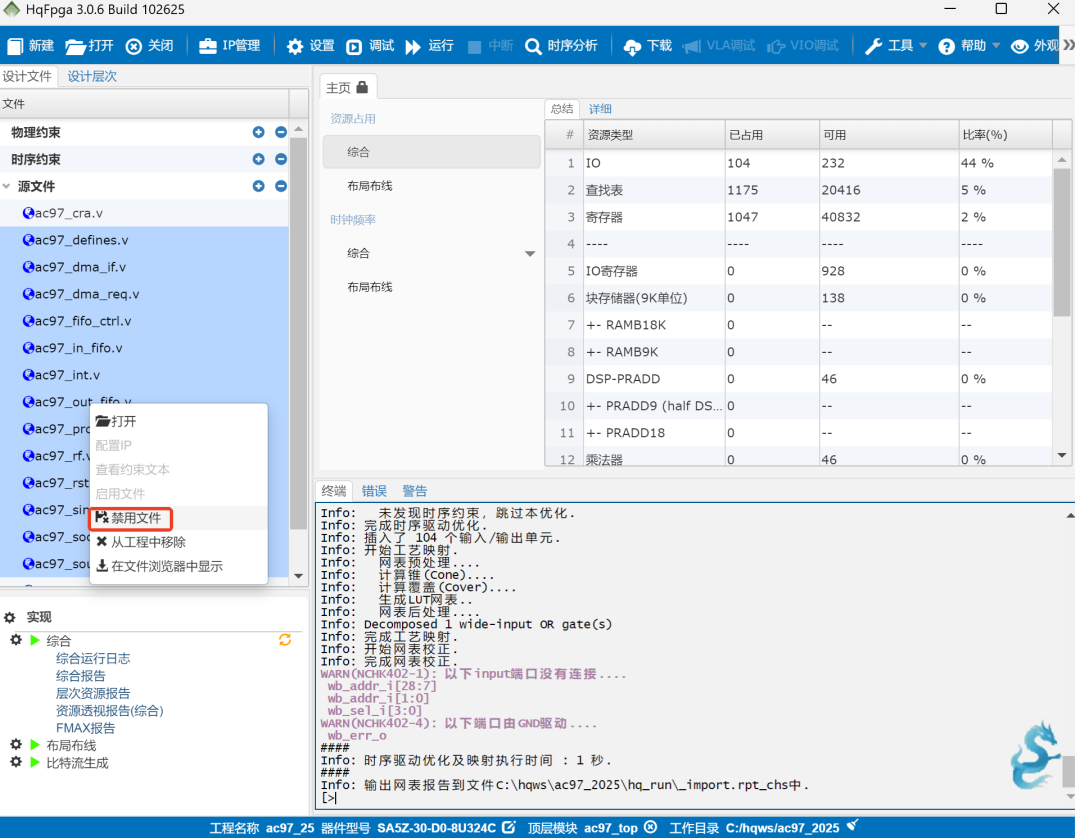Collapse the 源文件 tree section
Image resolution: width=1080 pixels, height=838 pixels.
pyautogui.click(x=8, y=186)
